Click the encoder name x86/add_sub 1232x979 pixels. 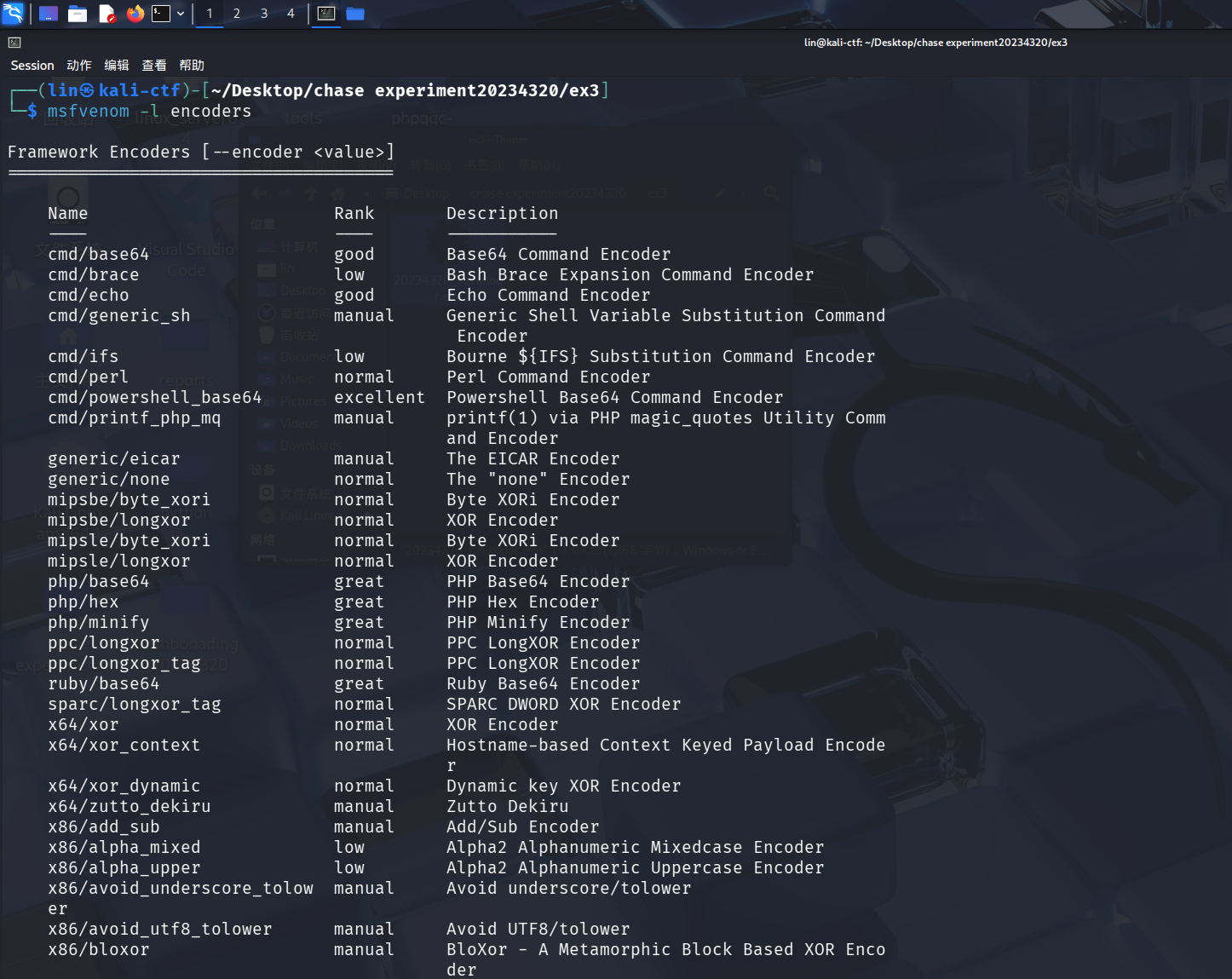tap(104, 827)
